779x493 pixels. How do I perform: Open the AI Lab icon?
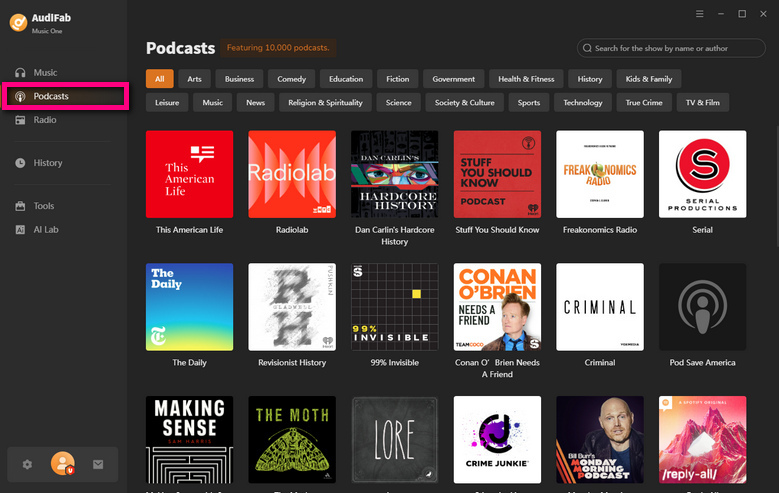(x=20, y=230)
